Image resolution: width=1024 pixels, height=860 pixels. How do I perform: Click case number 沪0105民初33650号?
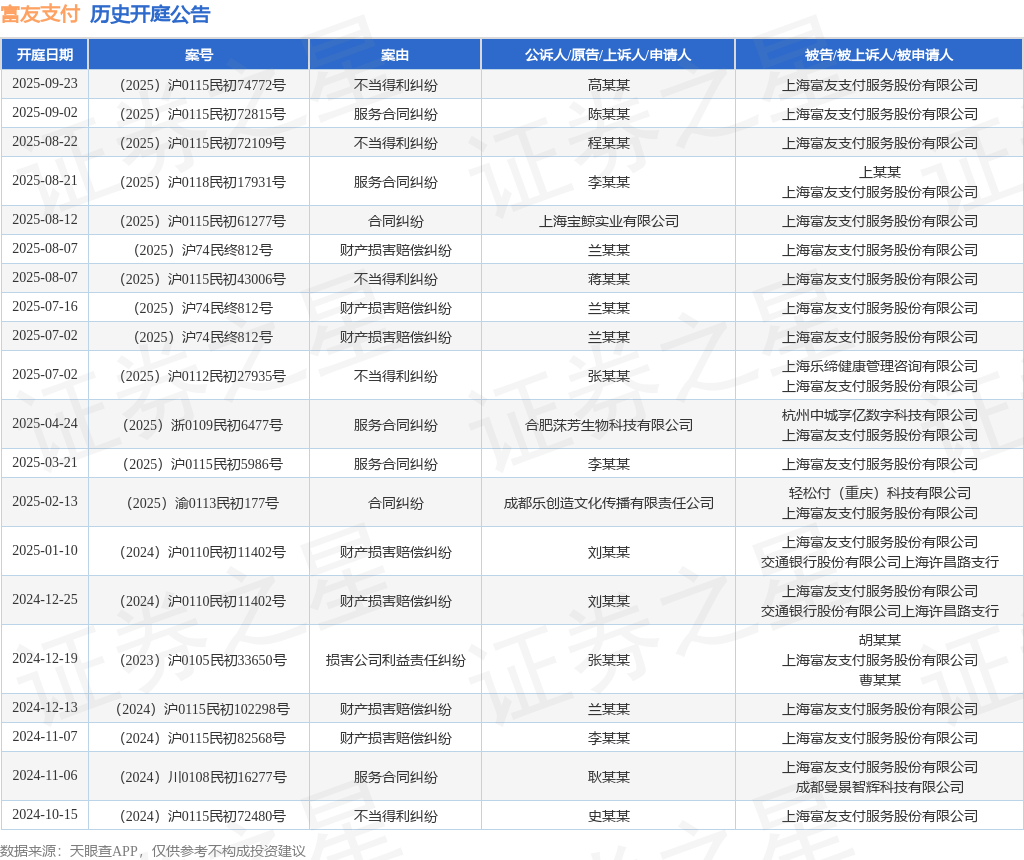click(202, 660)
